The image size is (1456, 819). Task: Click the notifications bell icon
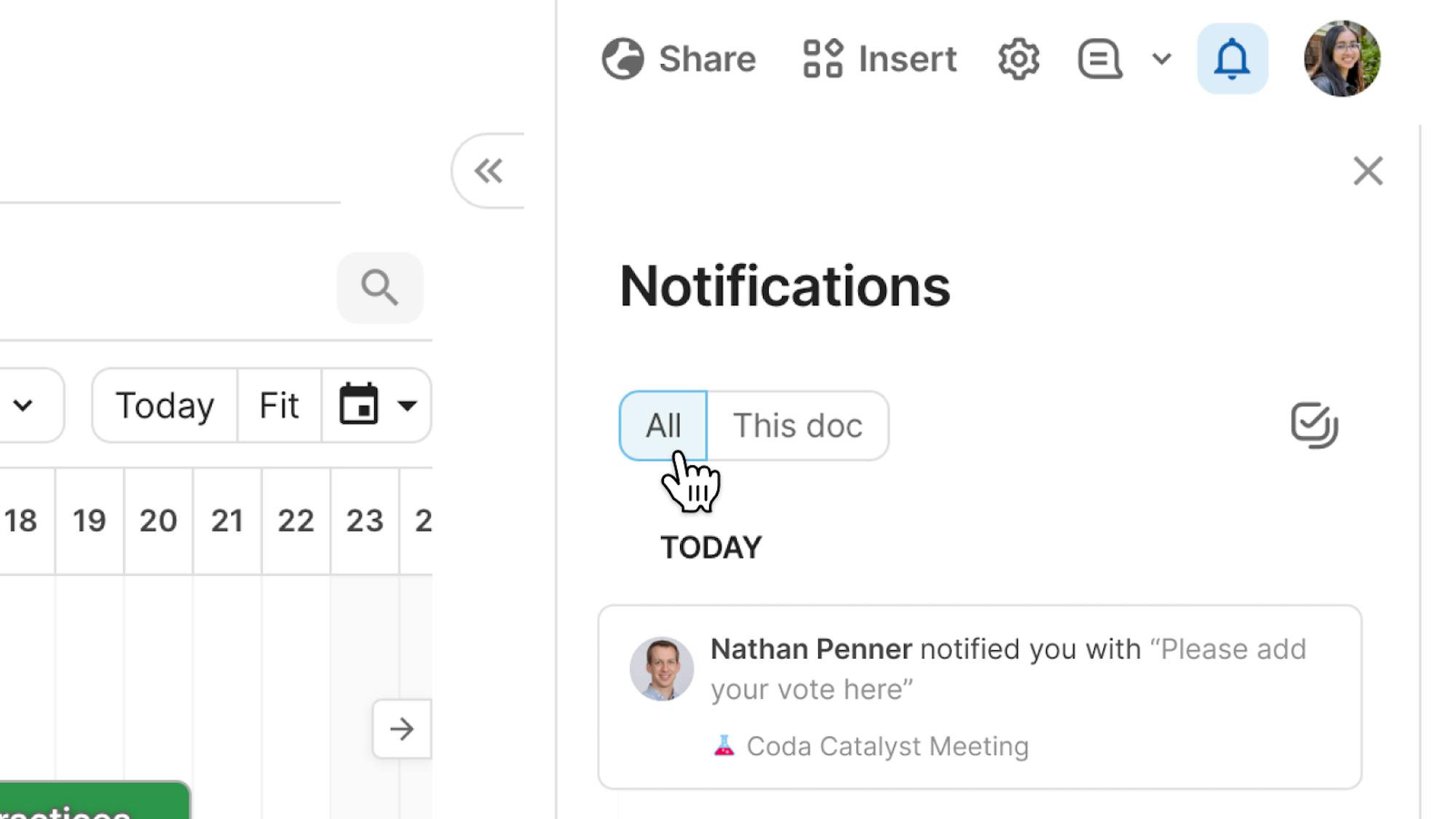click(1232, 58)
